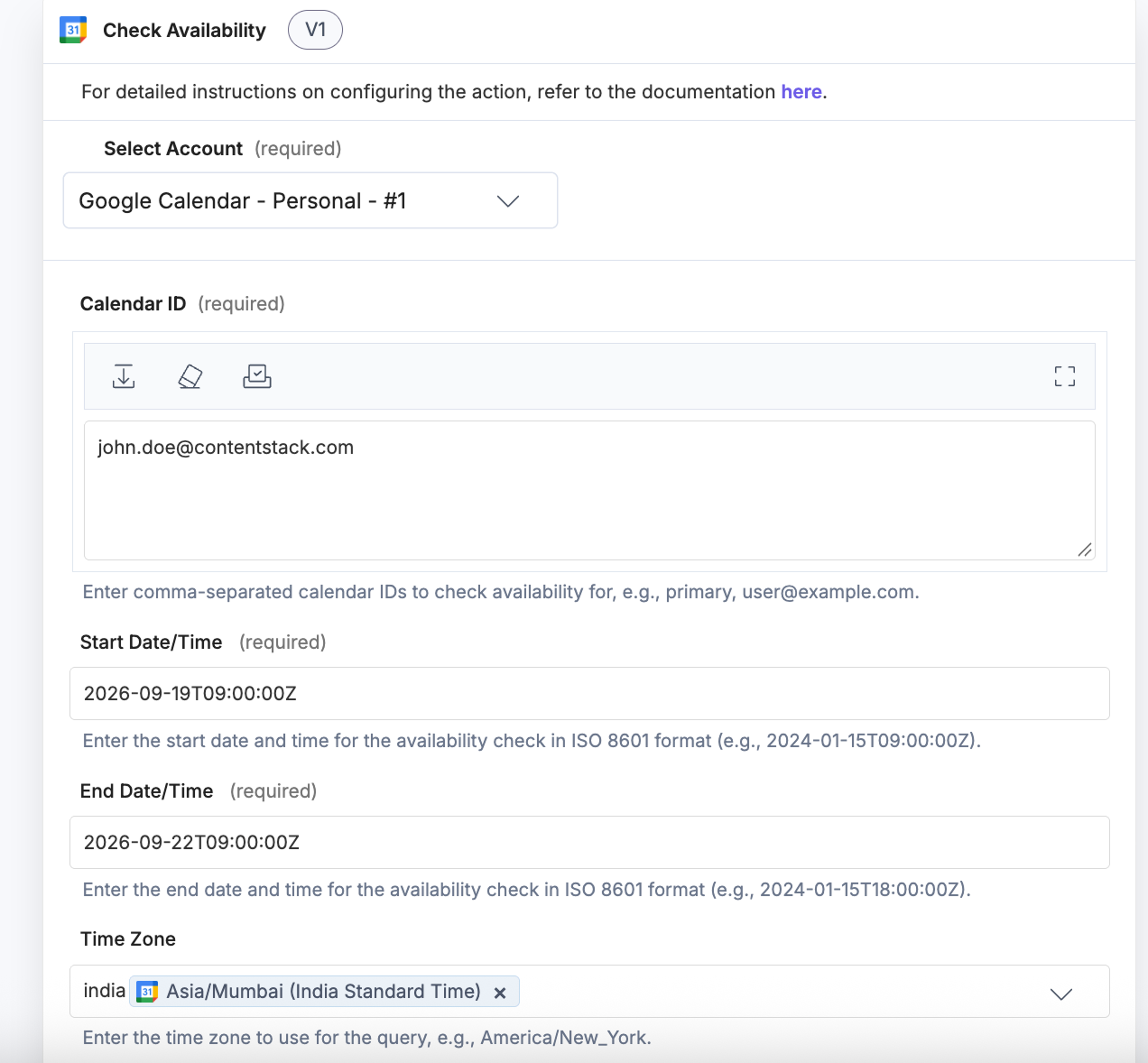Image resolution: width=1148 pixels, height=1063 pixels.
Task: Click the Calendar ID text area
Action: 590,490
